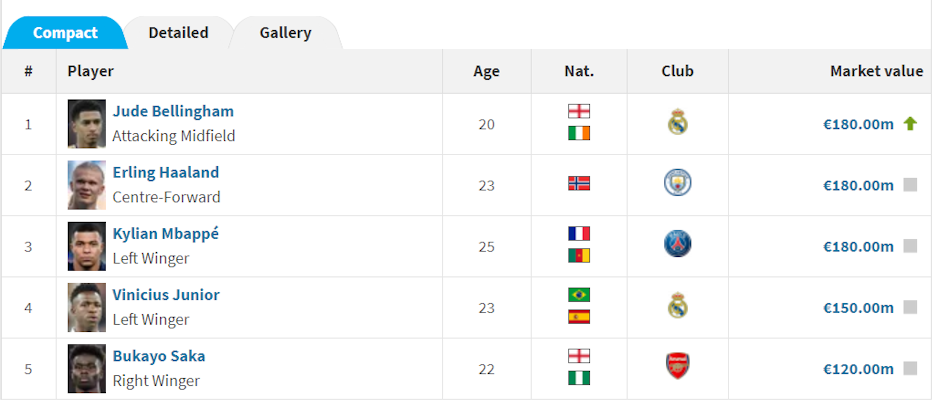
Task: Click the Brazil flag for Vinicius Junior
Action: [579, 295]
